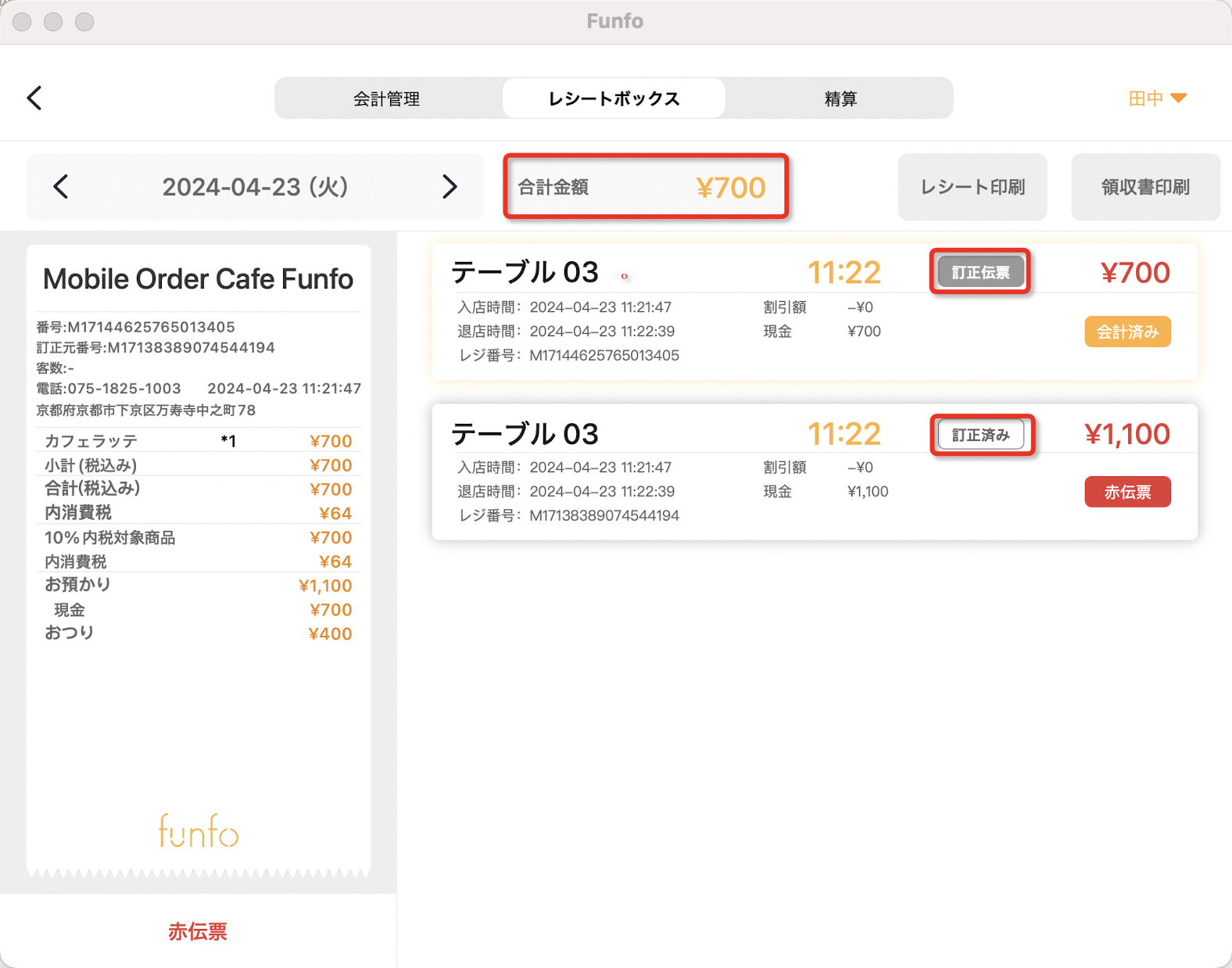The image size is (1232, 968).
Task: Open the 田中 user dropdown
Action: (x=1157, y=99)
